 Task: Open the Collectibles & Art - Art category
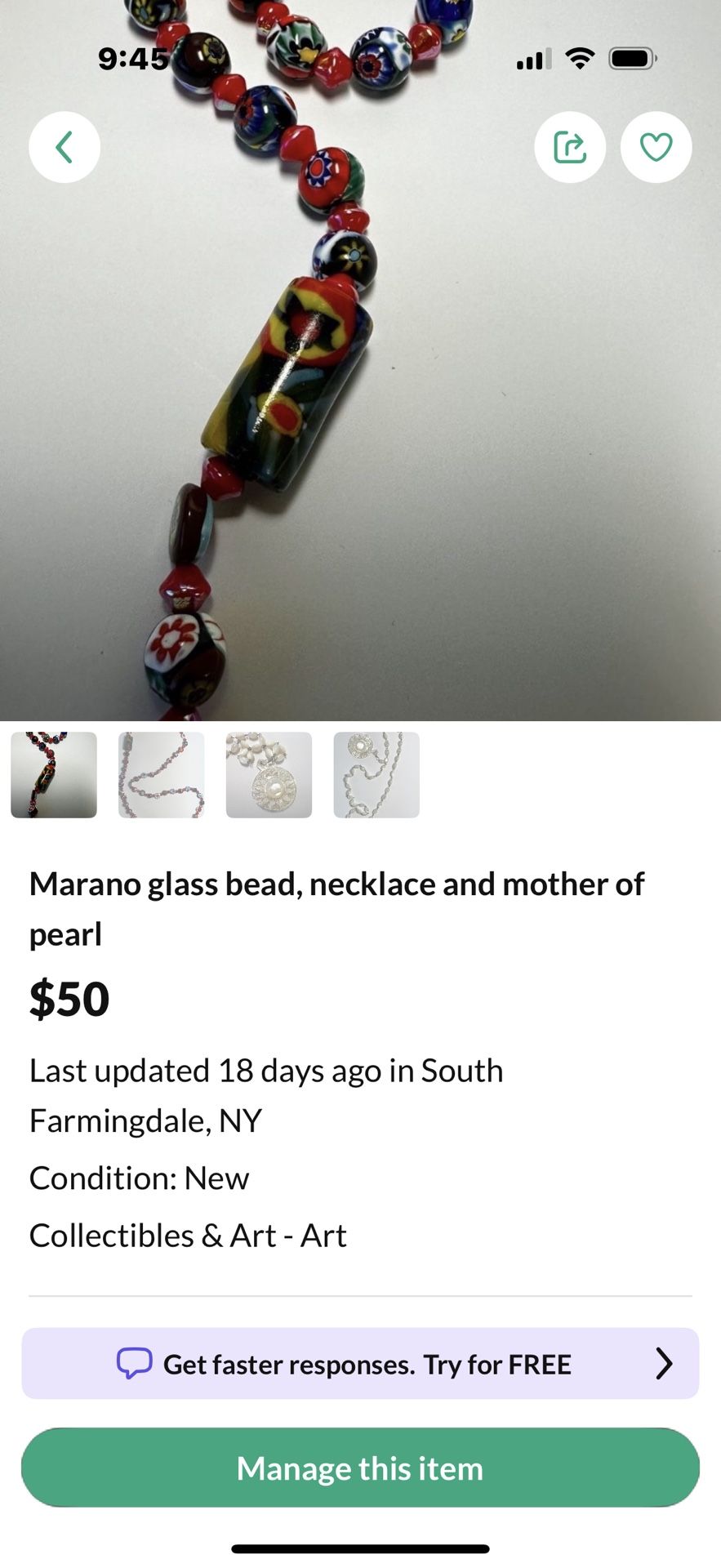[188, 1236]
